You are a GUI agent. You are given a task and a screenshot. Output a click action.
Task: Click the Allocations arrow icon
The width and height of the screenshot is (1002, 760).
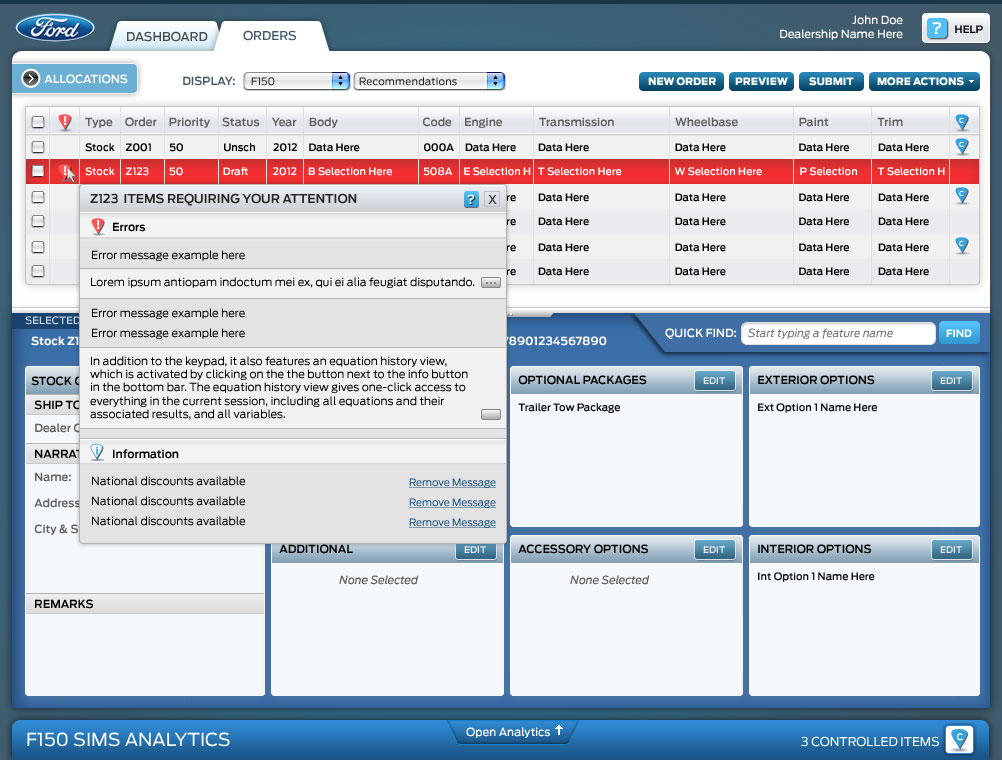click(x=30, y=79)
